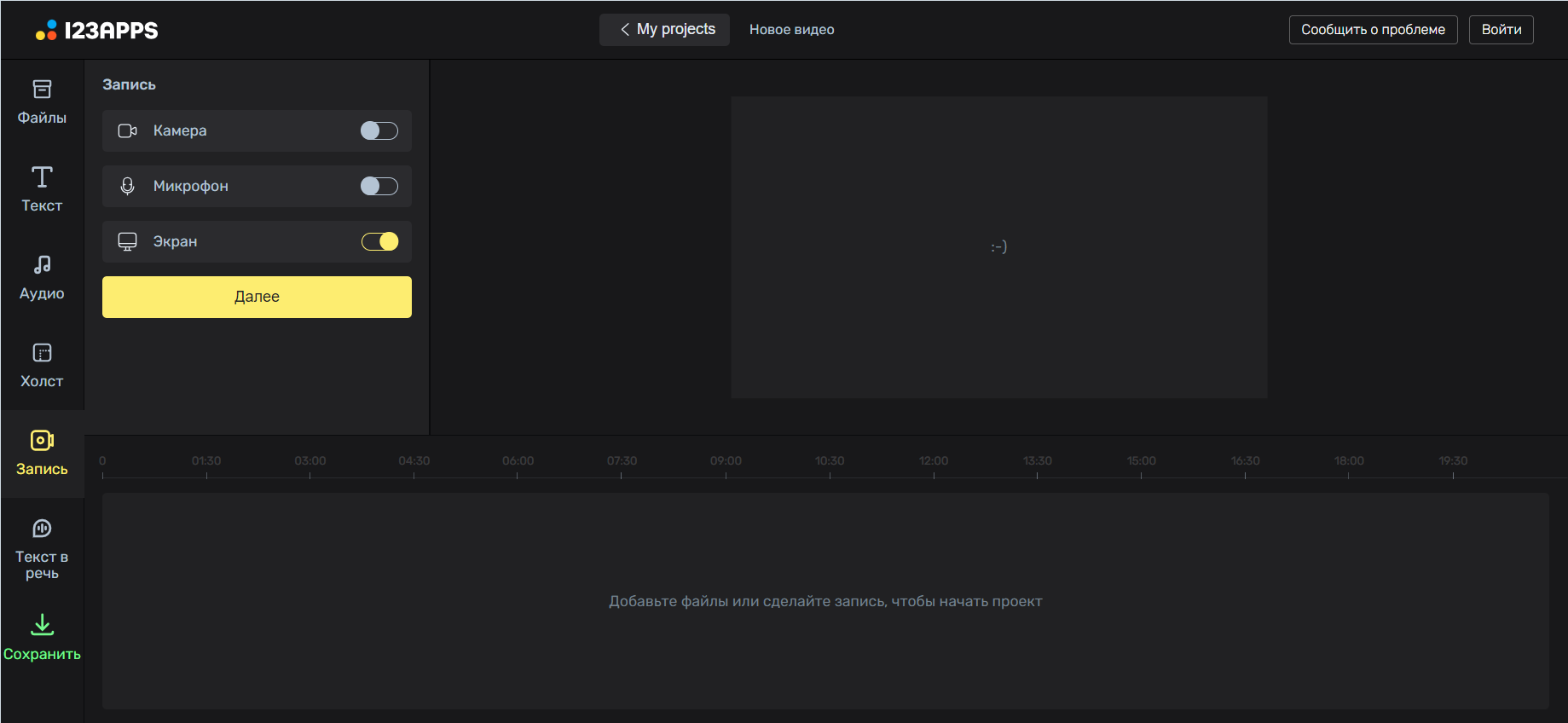
Task: Click the 04:30 timeline mark
Action: pyautogui.click(x=414, y=461)
